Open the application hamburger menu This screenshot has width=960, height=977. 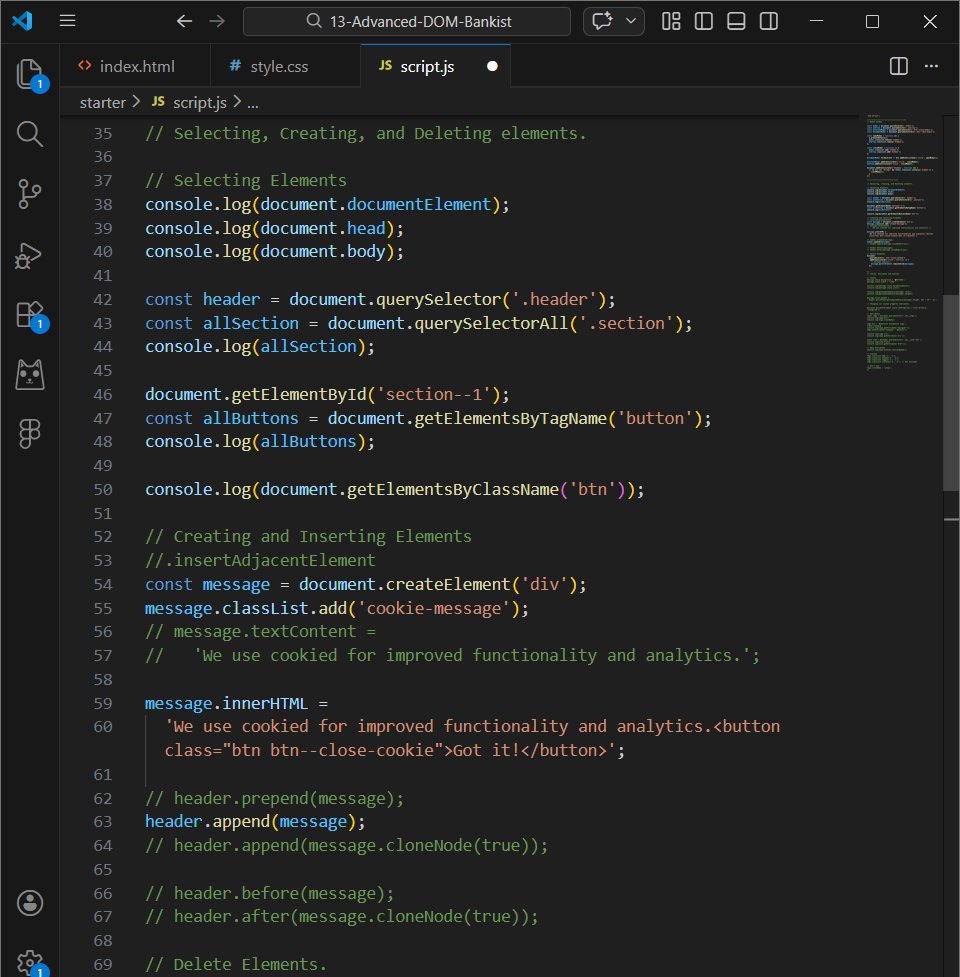point(67,20)
